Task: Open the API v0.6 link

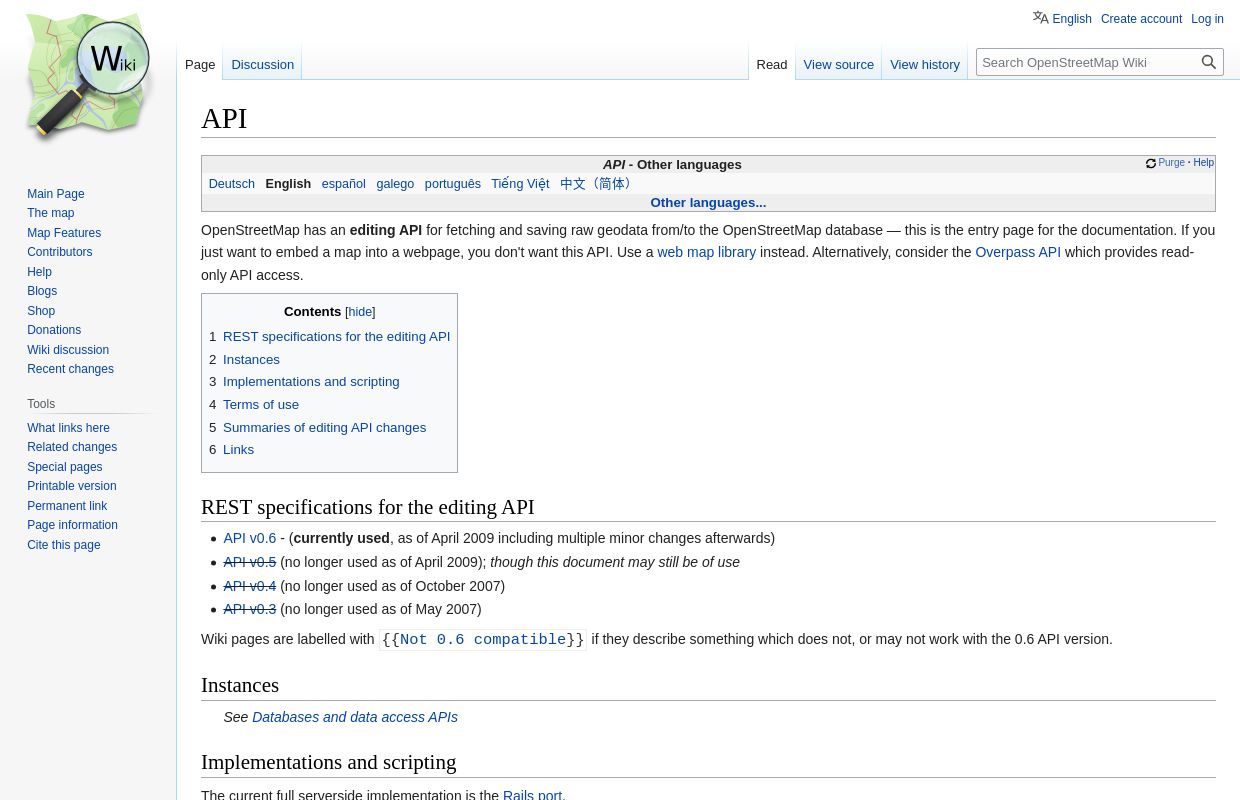Action: [249, 538]
